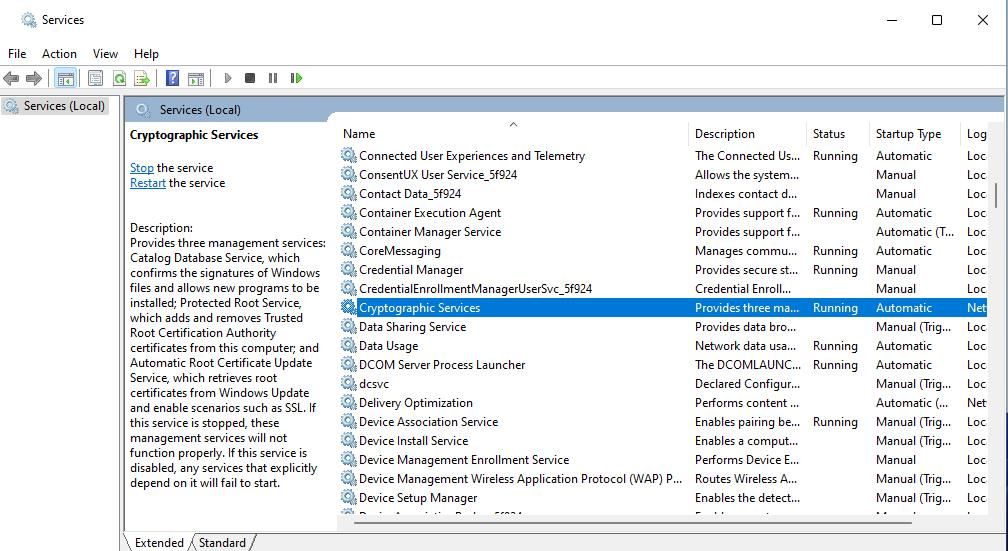Open the View menu
This screenshot has height=551, width=1008.
[105, 54]
